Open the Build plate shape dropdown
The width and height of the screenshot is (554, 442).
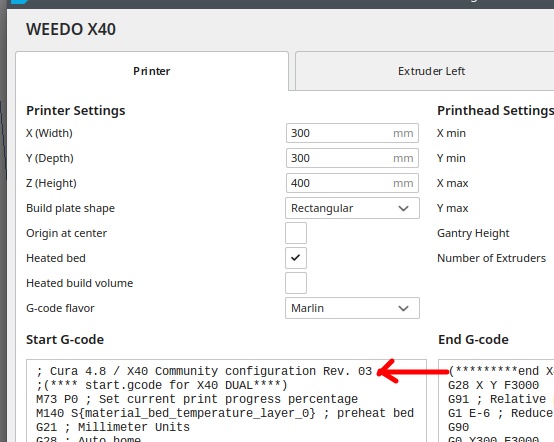(352, 208)
